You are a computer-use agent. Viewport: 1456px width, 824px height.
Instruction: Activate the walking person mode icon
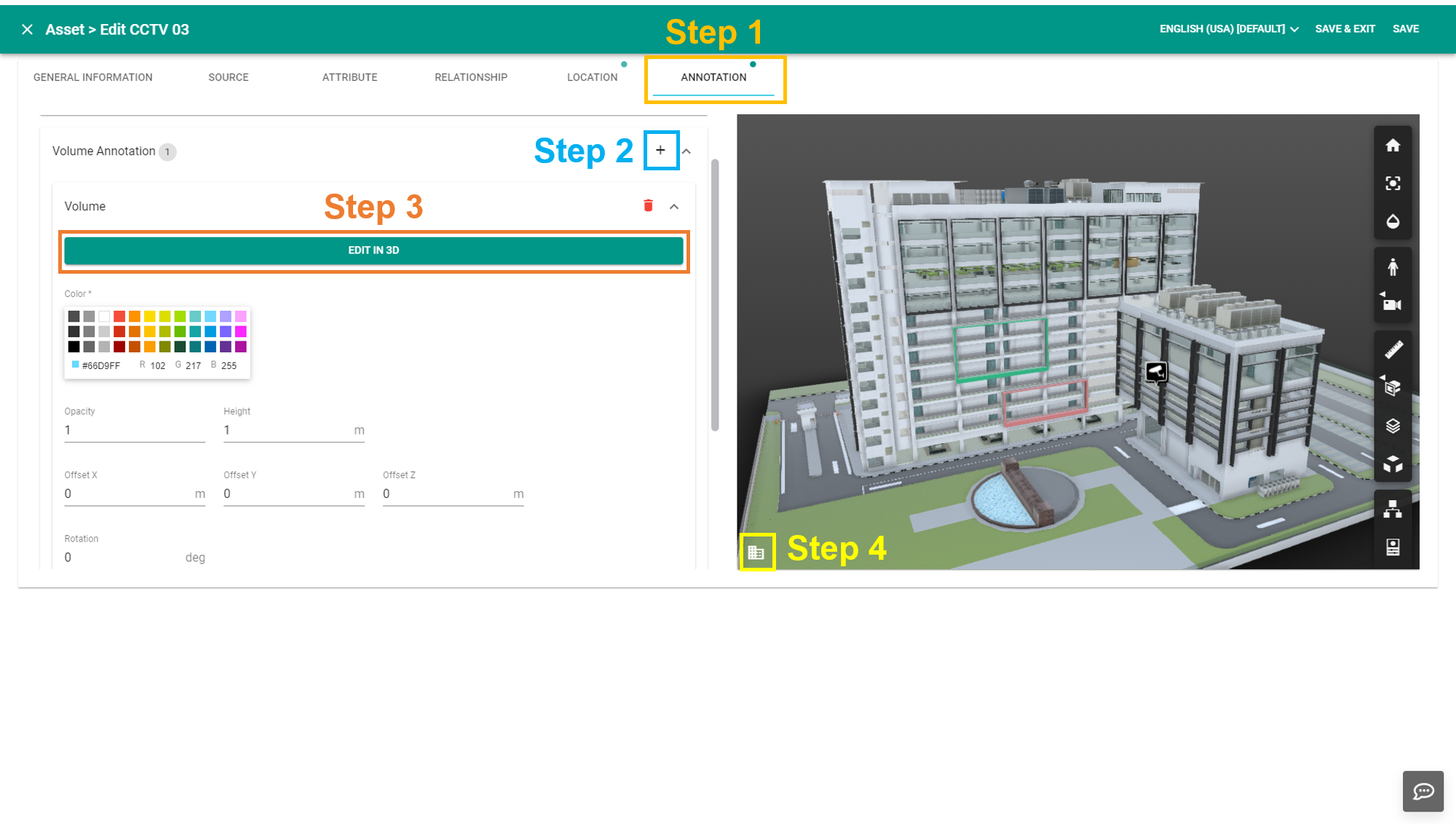(1393, 267)
